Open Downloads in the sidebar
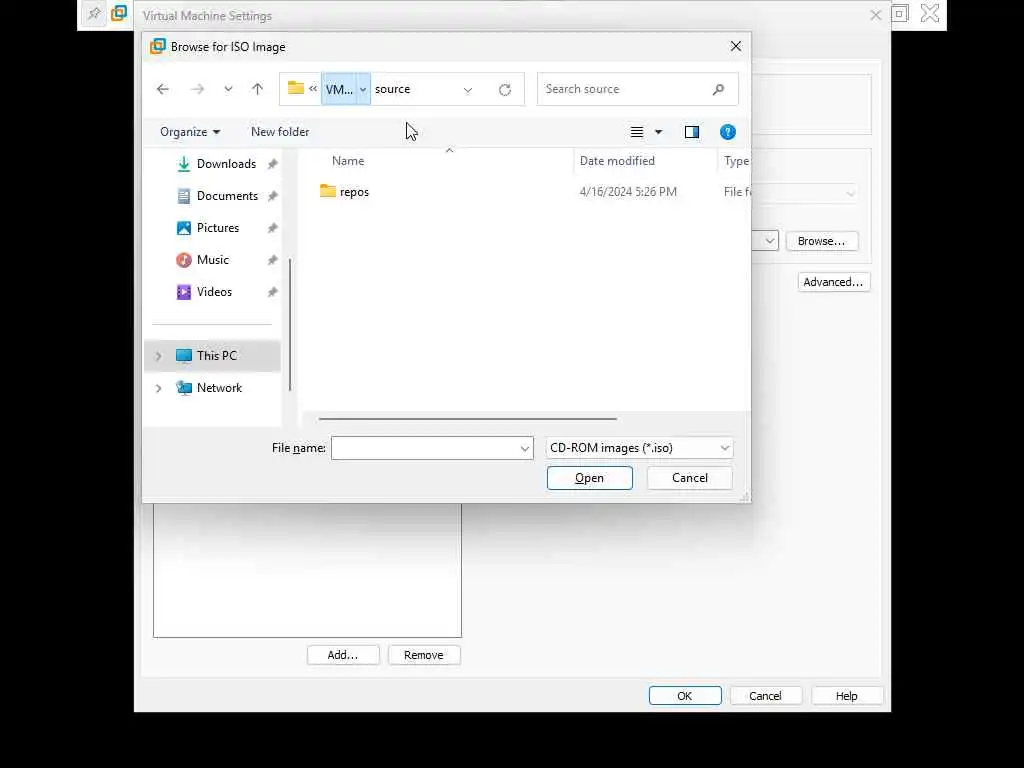 pos(226,164)
